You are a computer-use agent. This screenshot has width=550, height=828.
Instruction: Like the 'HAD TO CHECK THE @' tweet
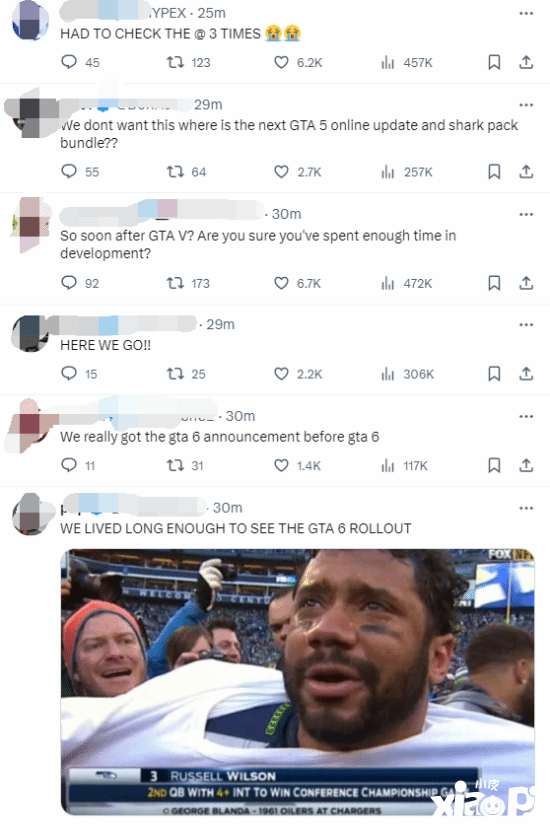(x=281, y=62)
